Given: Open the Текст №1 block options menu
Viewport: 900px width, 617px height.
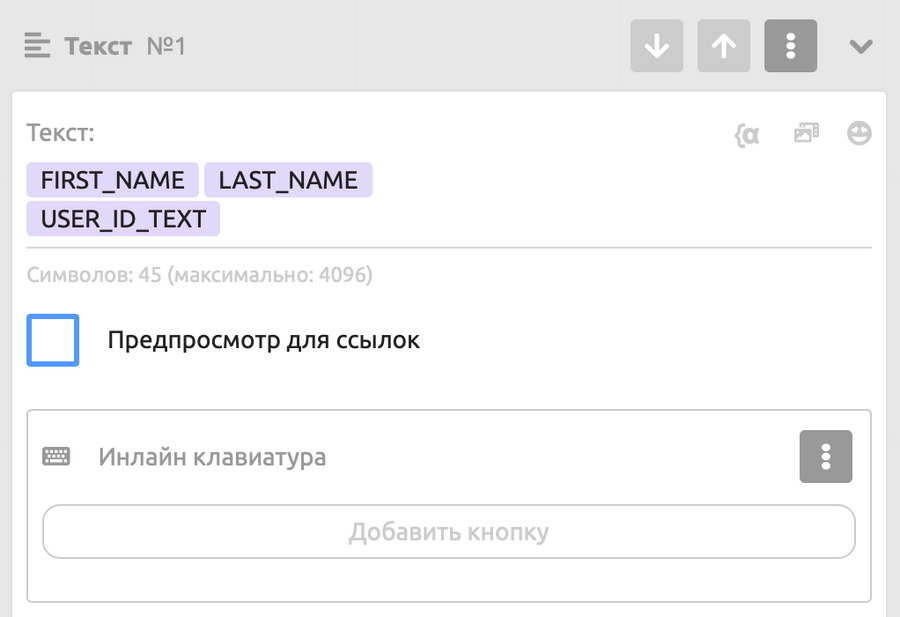Looking at the screenshot, I should pos(790,46).
